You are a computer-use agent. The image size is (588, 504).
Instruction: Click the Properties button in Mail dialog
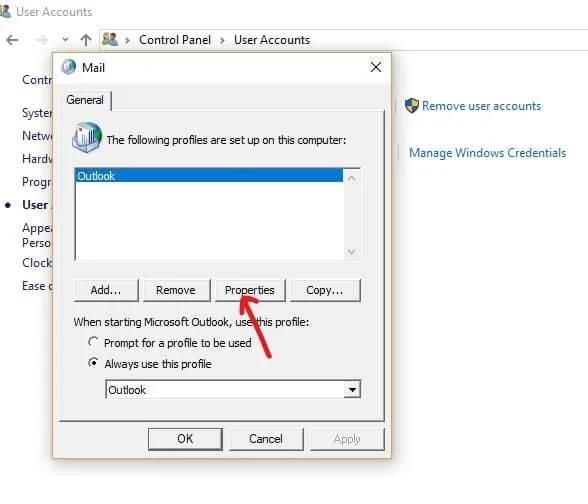pyautogui.click(x=250, y=290)
